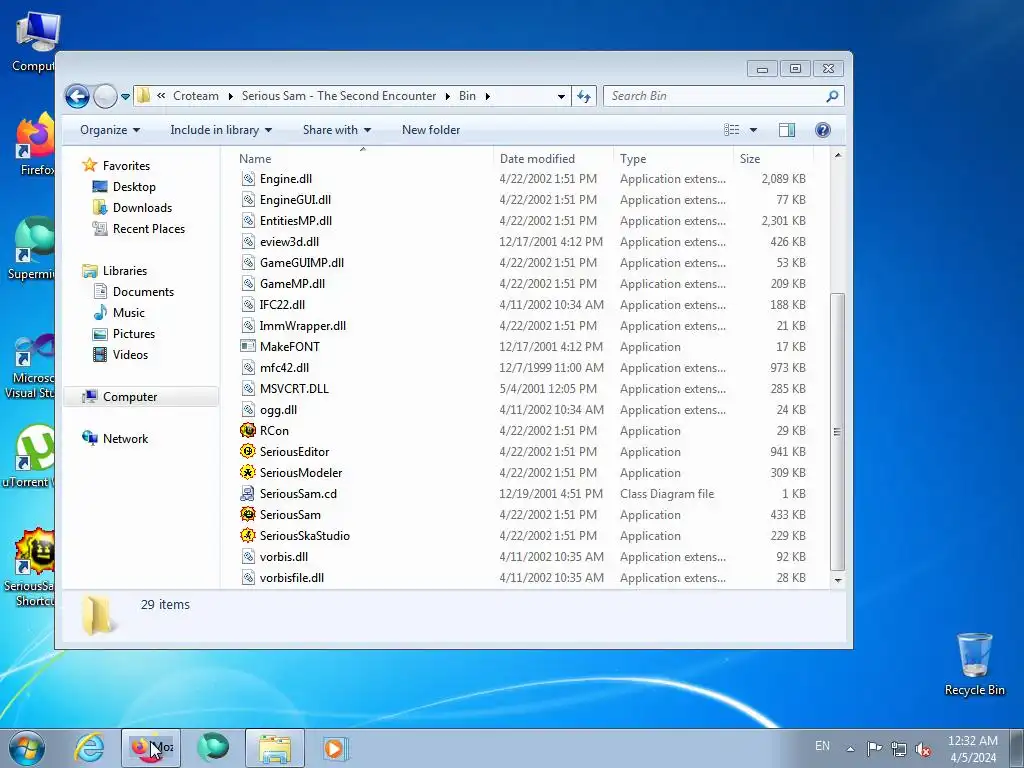Click the refresh button beside address bar
1024x768 pixels.
pyautogui.click(x=584, y=97)
